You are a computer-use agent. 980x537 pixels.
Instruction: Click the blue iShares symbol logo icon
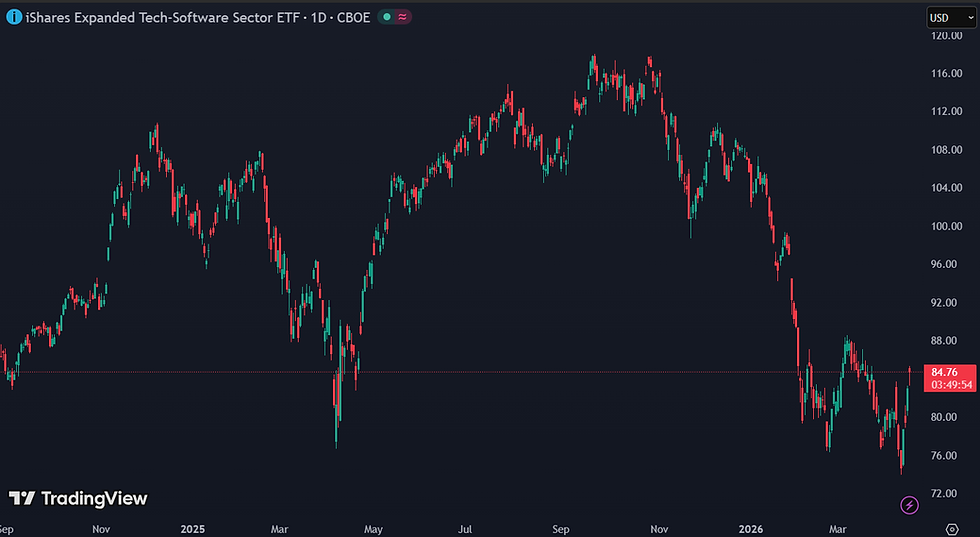click(14, 17)
